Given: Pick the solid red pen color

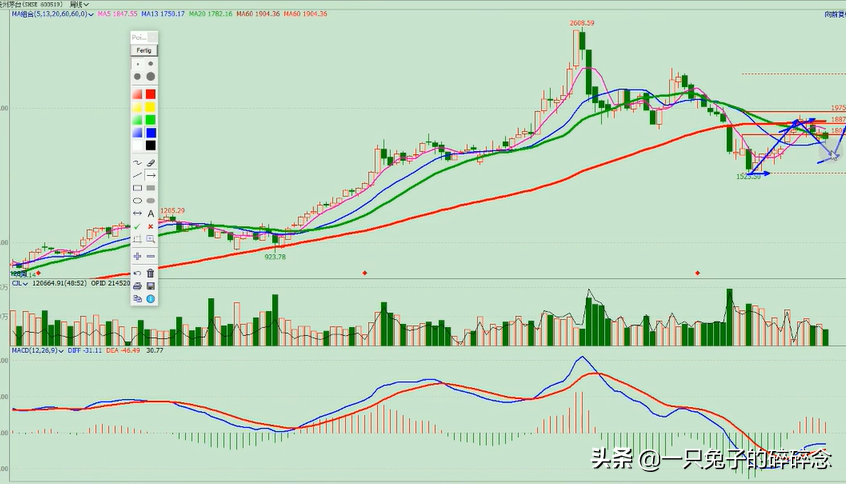Looking at the screenshot, I should tap(151, 94).
